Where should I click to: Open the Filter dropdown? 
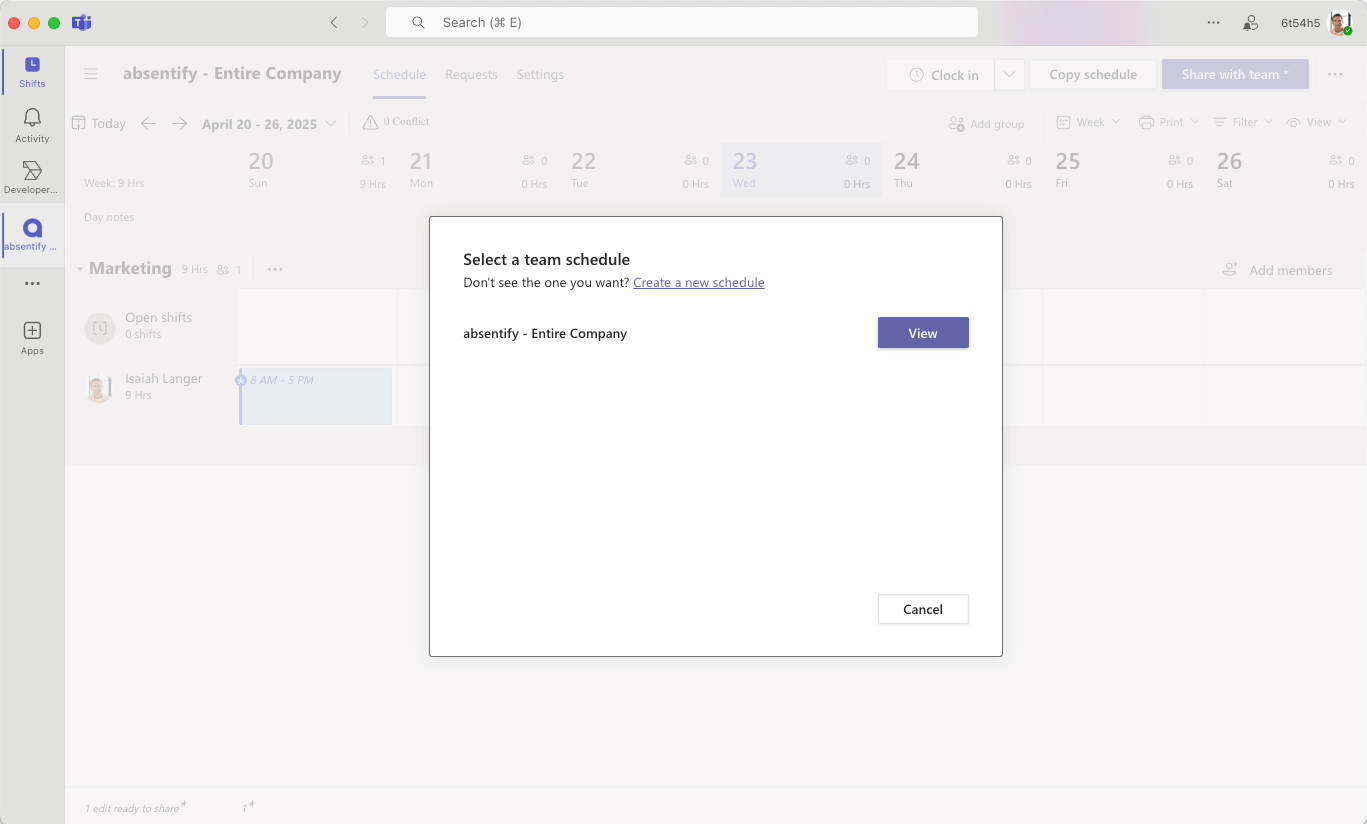[1243, 122]
